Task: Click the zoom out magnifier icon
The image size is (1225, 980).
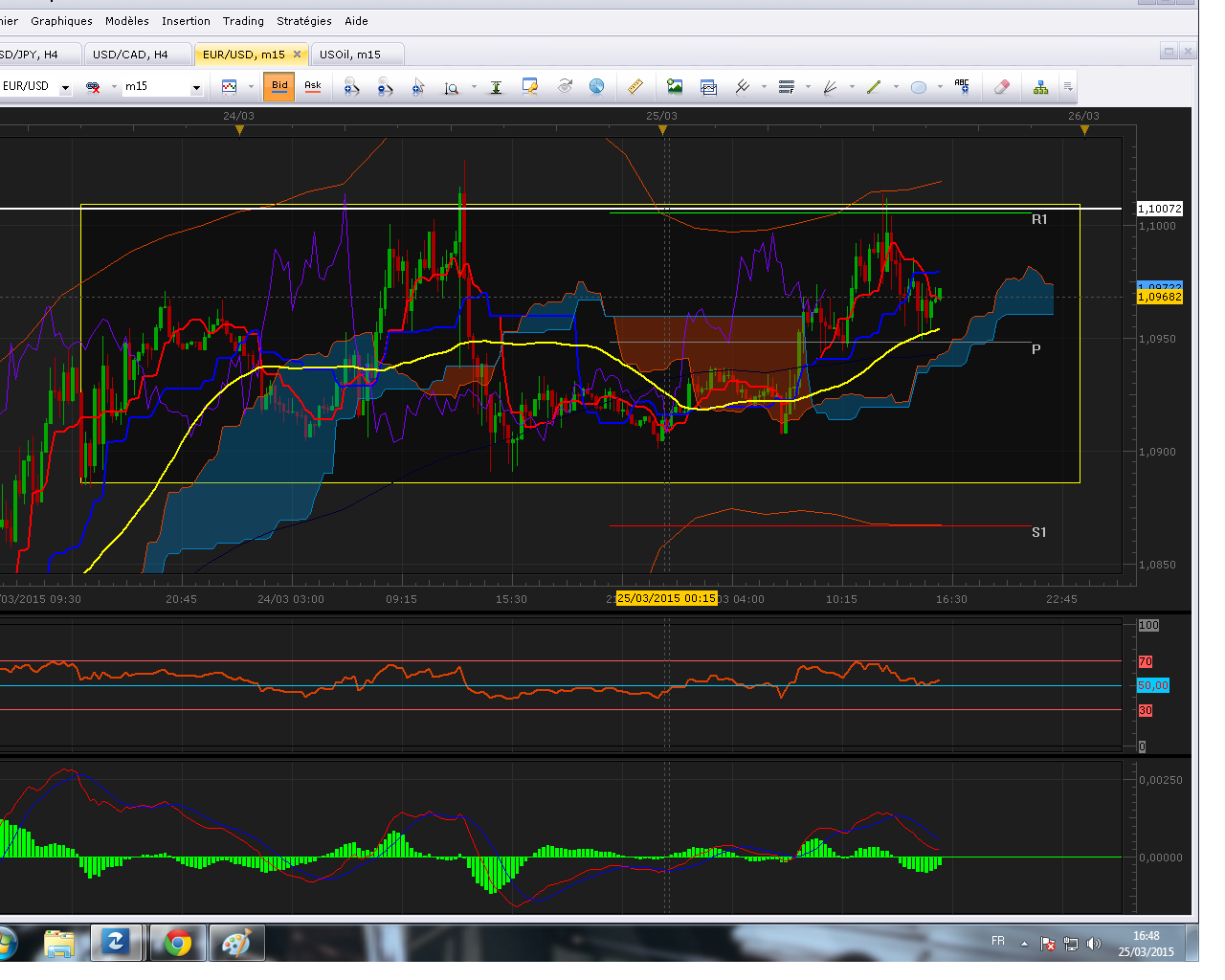Action: click(x=385, y=87)
